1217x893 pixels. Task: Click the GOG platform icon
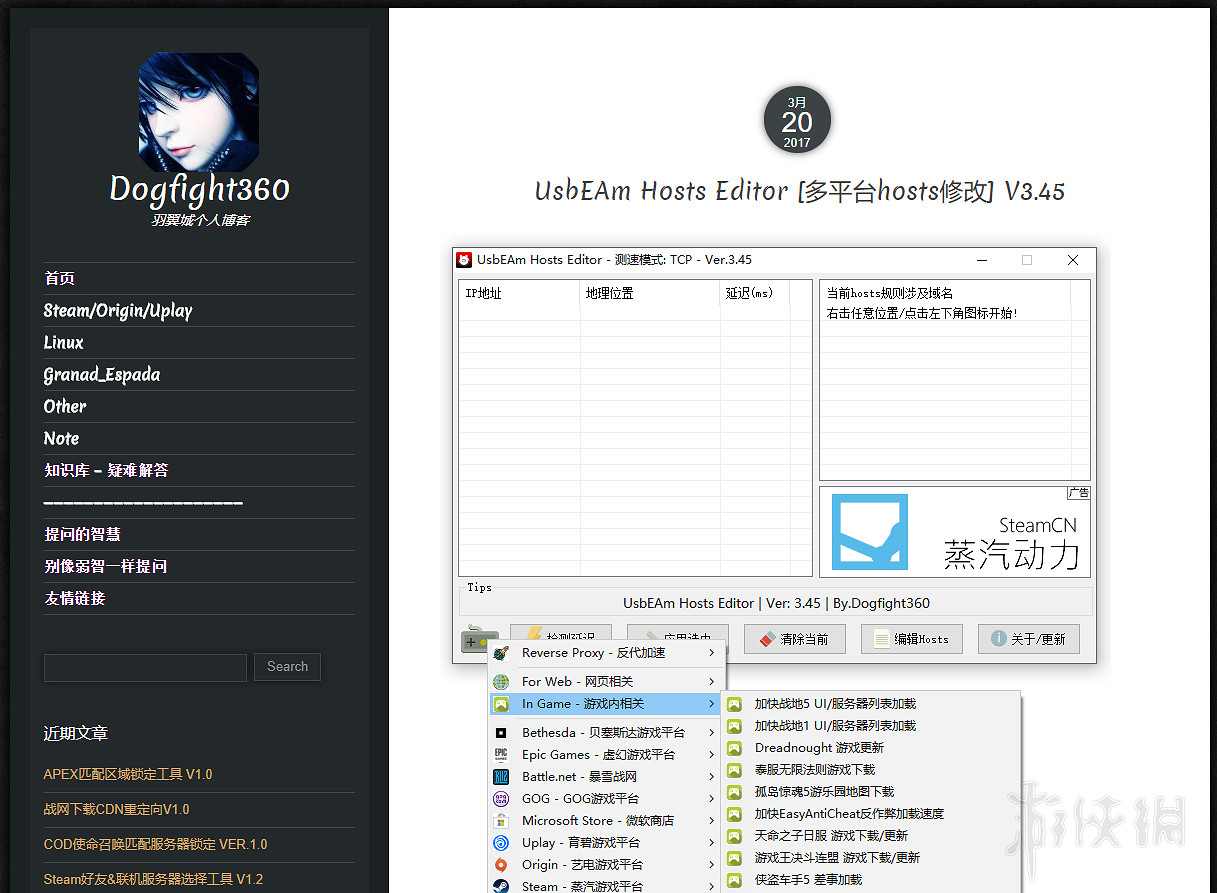(x=502, y=799)
